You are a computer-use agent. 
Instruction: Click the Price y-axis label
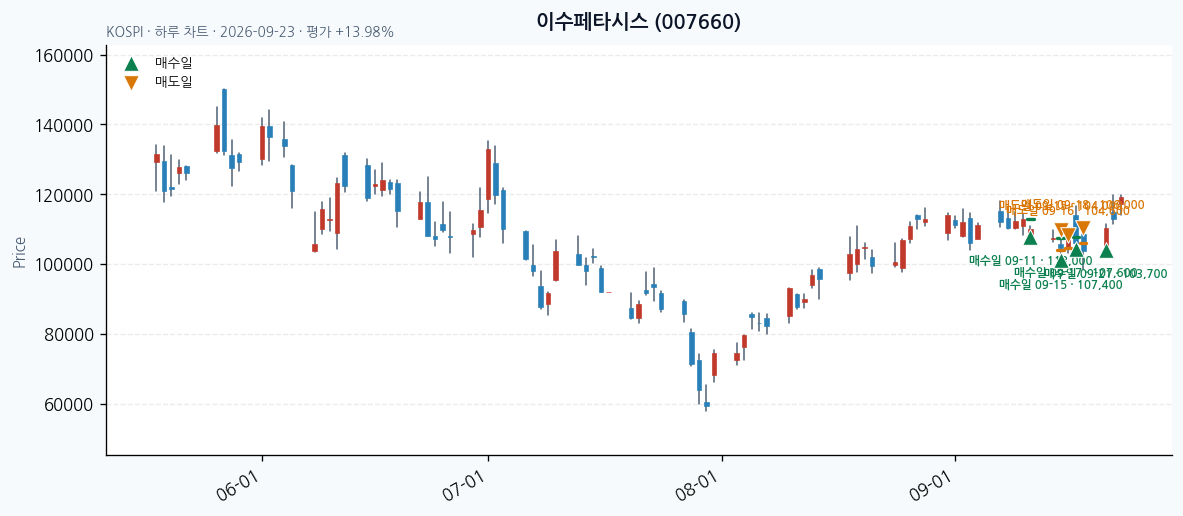coord(20,253)
